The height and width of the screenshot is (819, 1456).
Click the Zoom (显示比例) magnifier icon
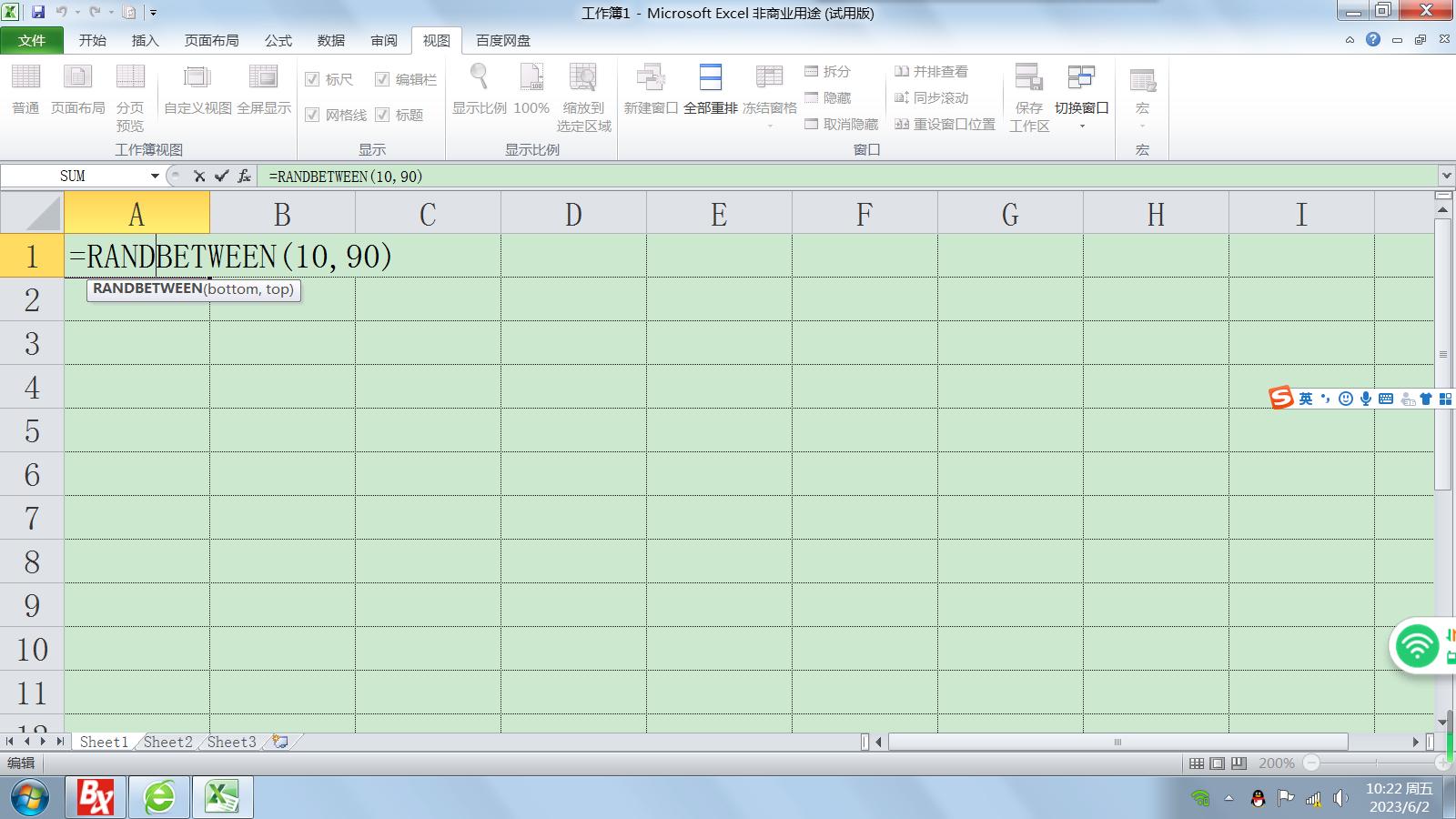click(479, 80)
